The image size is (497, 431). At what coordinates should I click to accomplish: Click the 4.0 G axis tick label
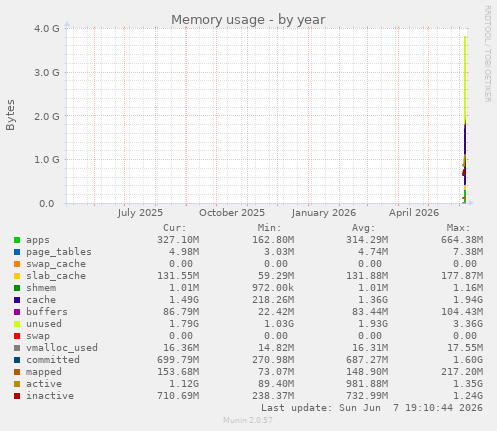click(47, 28)
